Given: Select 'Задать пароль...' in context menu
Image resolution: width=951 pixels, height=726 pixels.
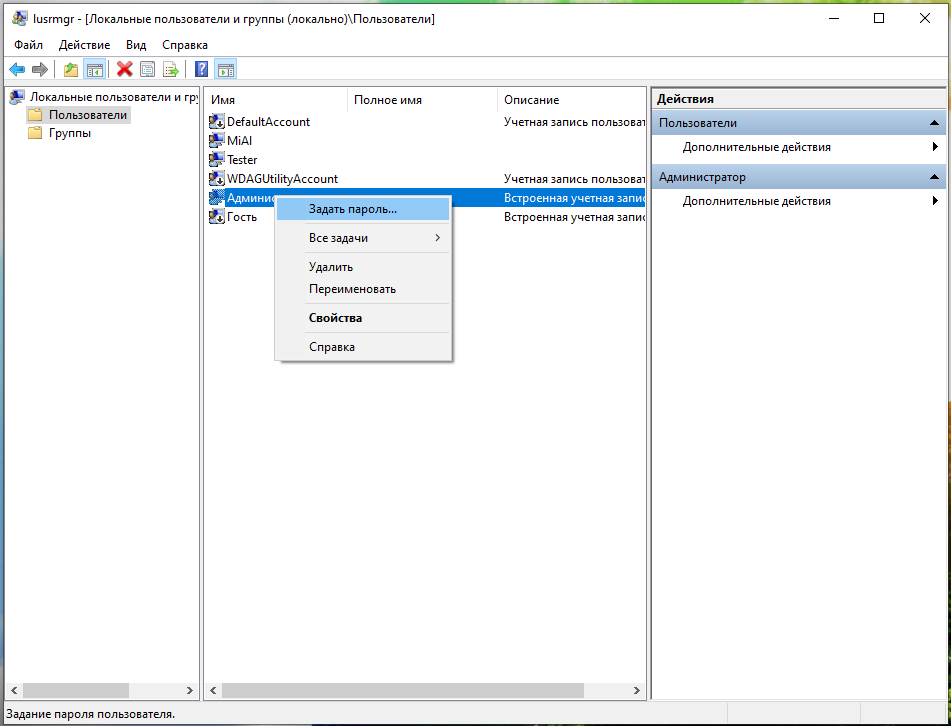Looking at the screenshot, I should [352, 209].
